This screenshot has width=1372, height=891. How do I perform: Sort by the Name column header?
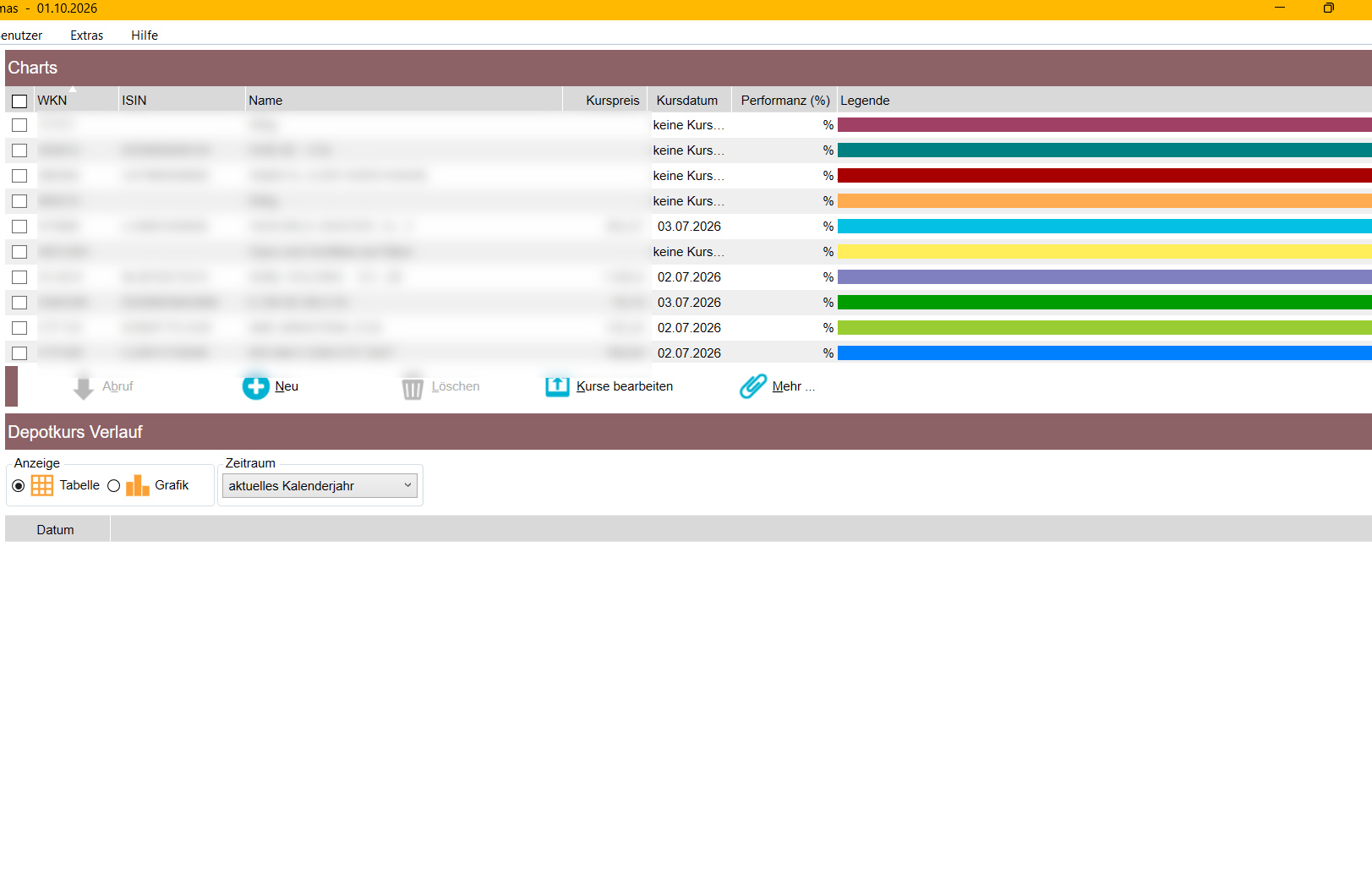404,101
